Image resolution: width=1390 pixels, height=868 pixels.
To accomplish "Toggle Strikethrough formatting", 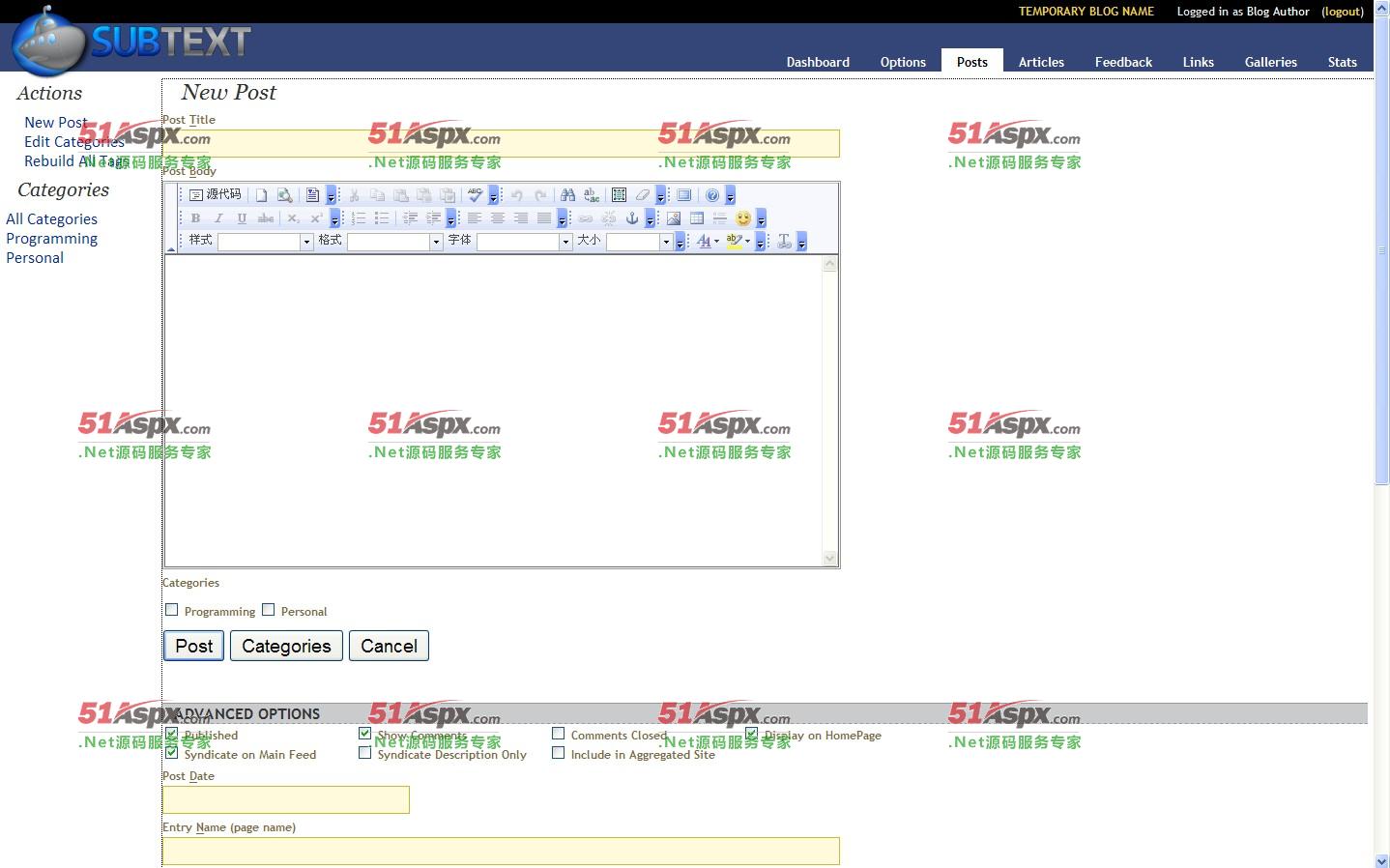I will coord(265,218).
